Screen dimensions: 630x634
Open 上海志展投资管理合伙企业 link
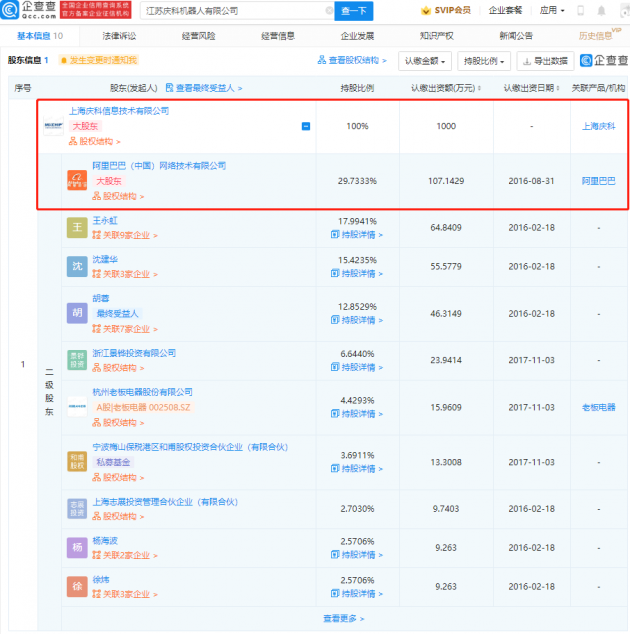click(165, 502)
